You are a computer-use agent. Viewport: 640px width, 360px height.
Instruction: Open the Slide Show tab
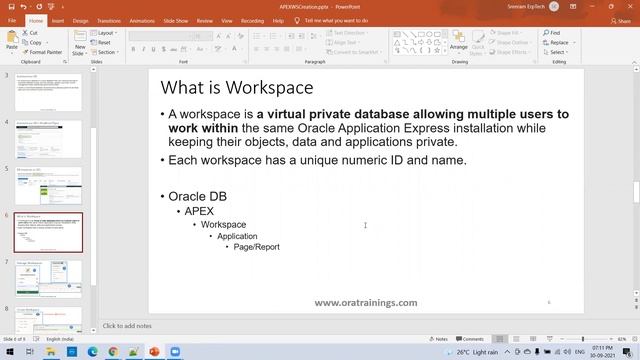pos(176,21)
